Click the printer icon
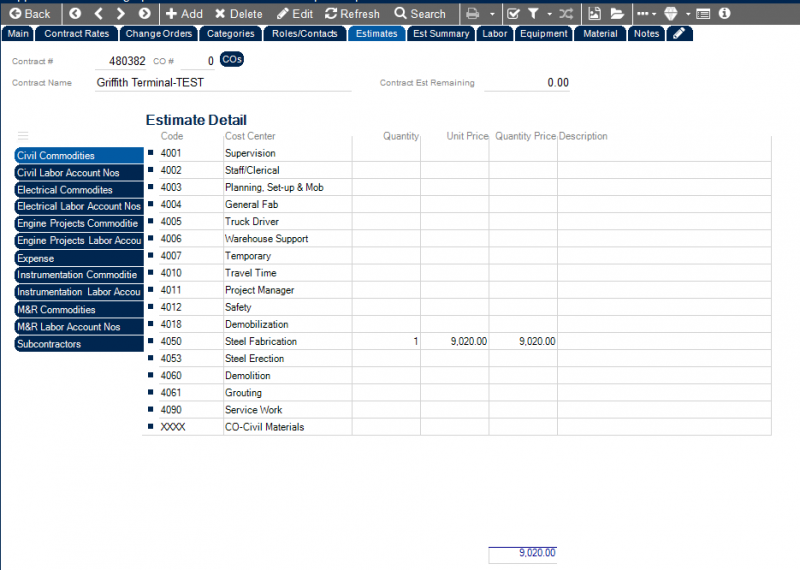 click(473, 14)
